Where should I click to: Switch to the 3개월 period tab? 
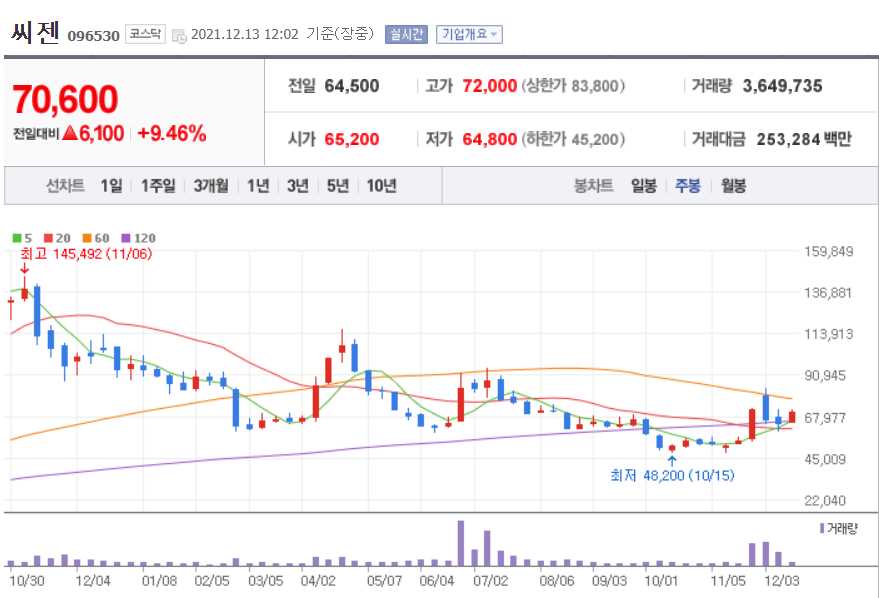tap(211, 186)
